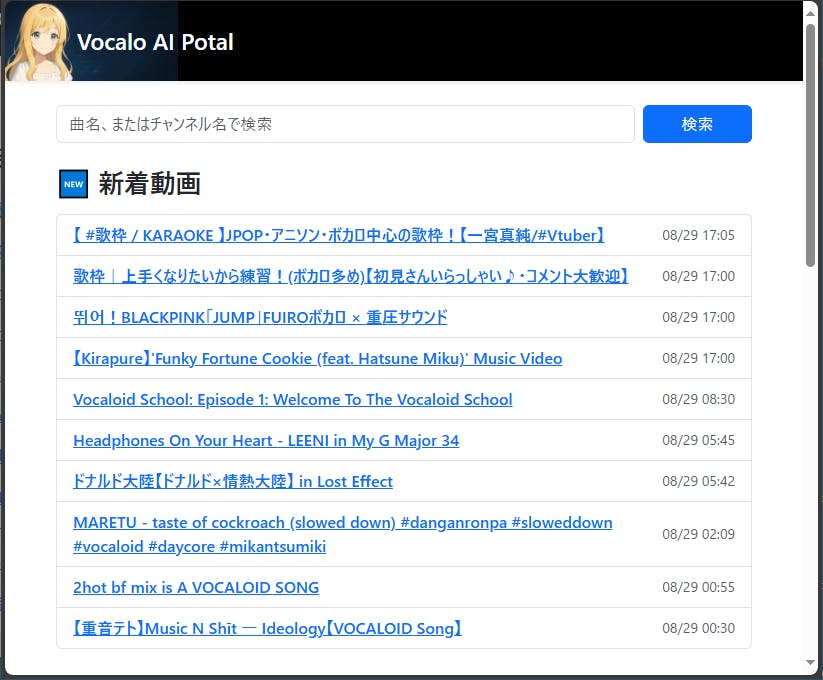The image size is (823, 680).
Task: Open 重音テト Music N Shit Ideology link
Action: coord(267,628)
